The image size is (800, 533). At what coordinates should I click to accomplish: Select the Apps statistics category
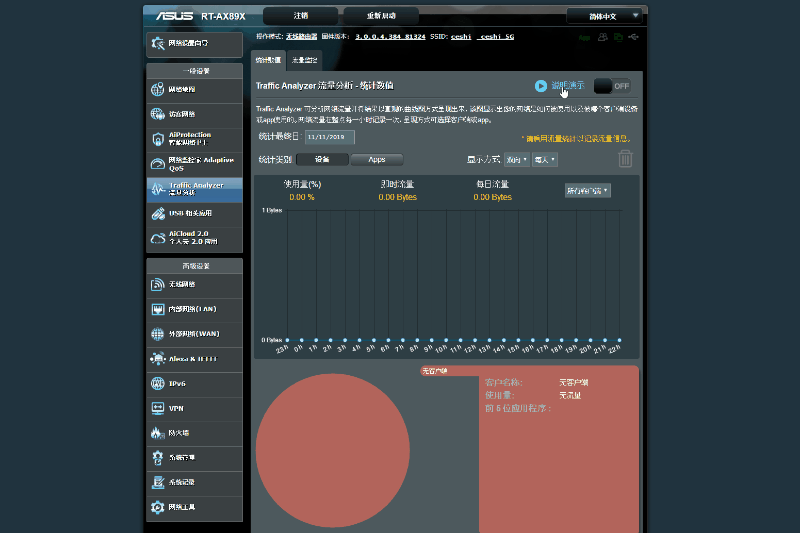point(376,159)
